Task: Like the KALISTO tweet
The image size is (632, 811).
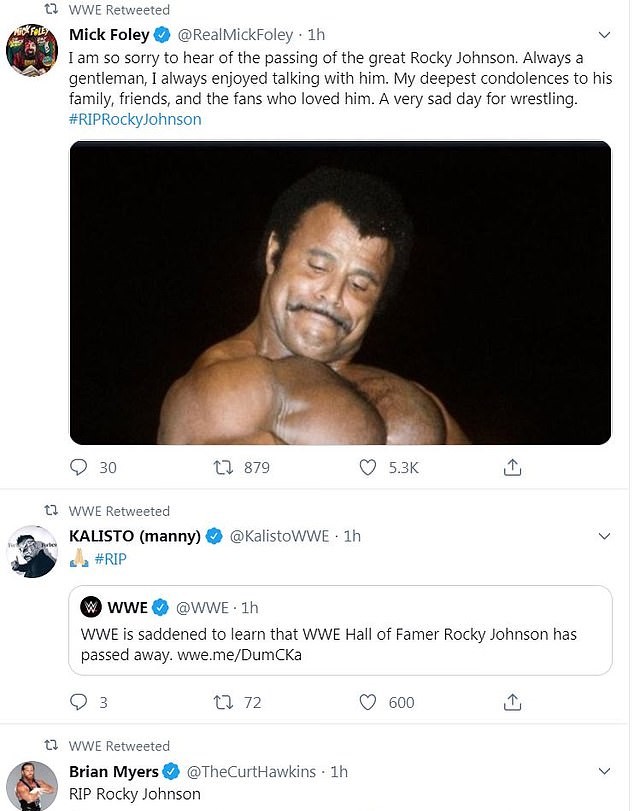Action: click(x=368, y=702)
